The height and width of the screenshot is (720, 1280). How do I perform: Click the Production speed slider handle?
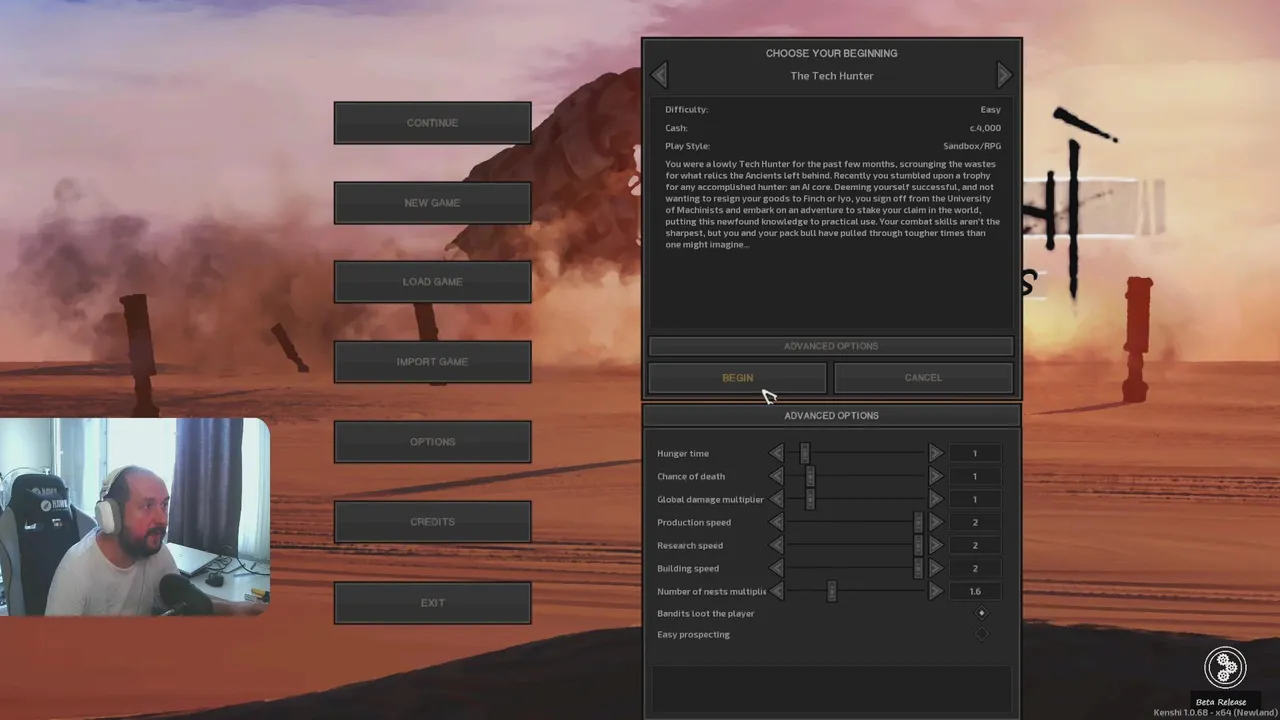point(918,522)
